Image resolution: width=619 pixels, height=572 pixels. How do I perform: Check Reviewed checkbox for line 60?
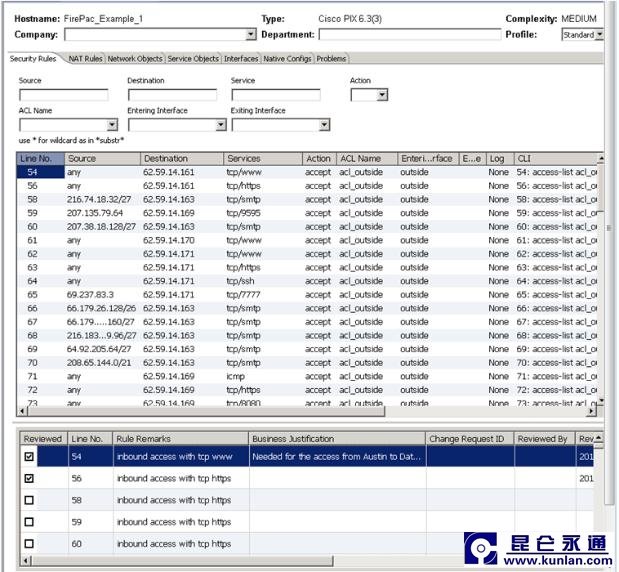click(x=29, y=544)
